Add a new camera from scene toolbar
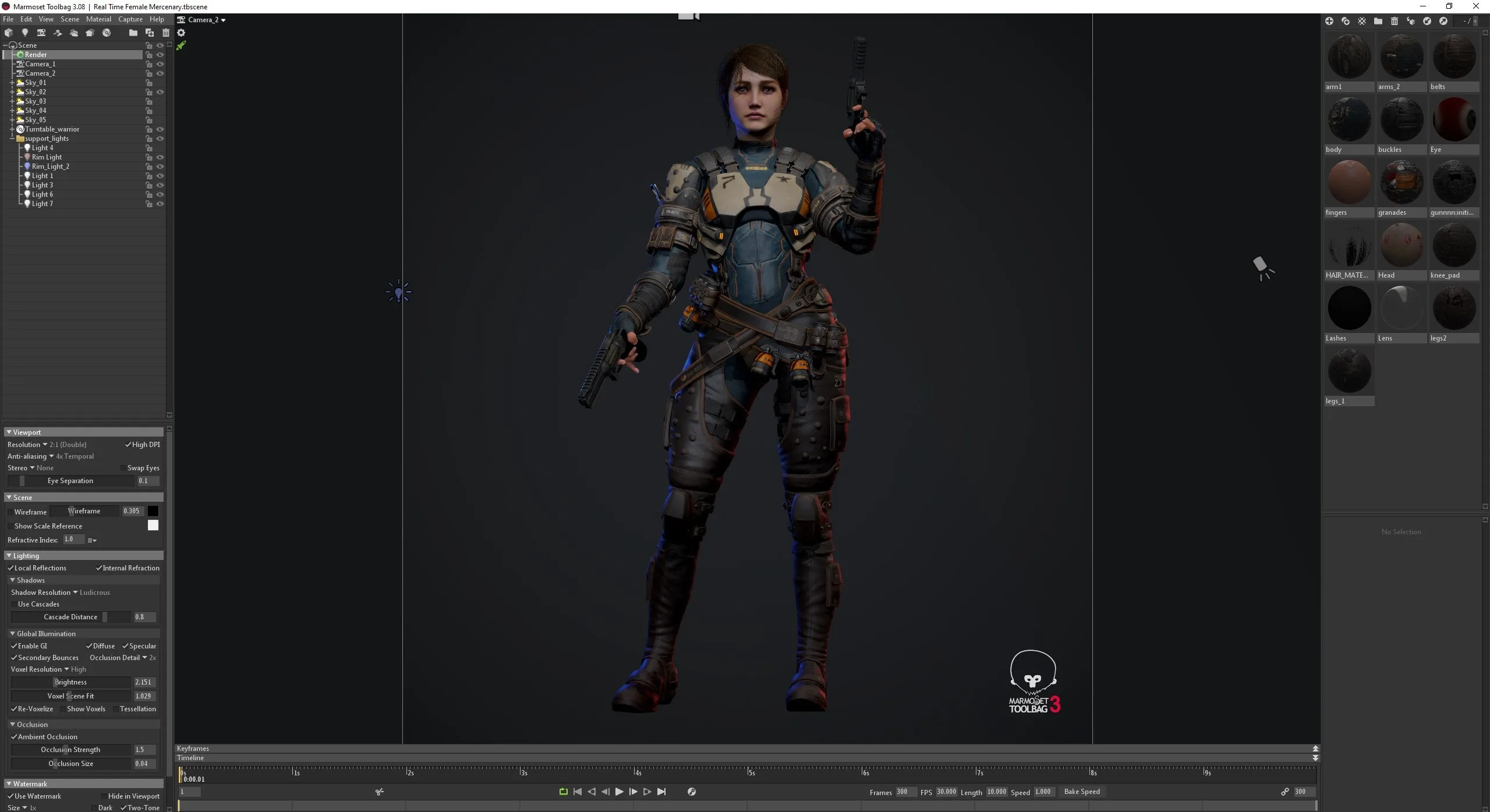The image size is (1490, 812). [41, 33]
